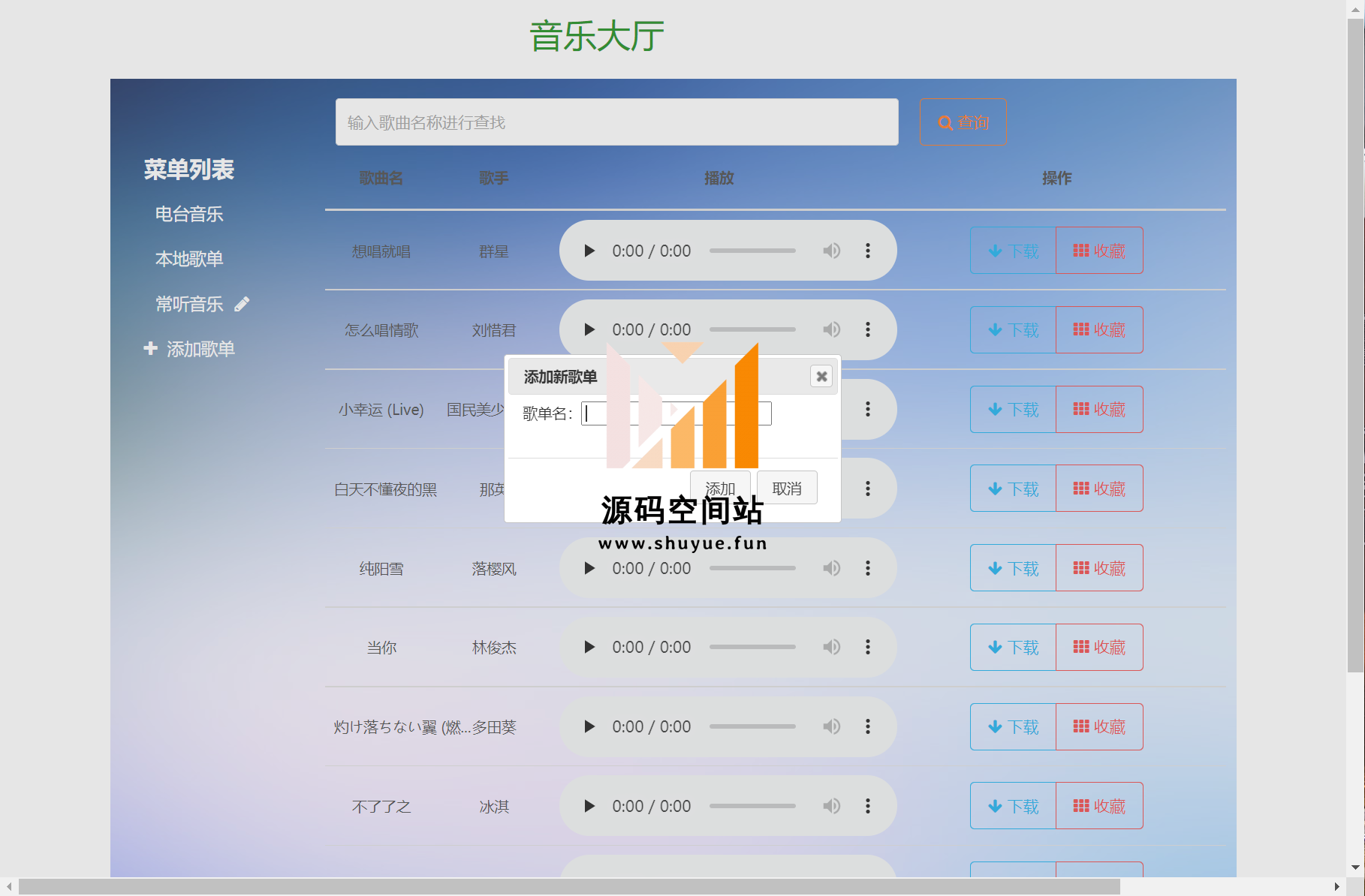The height and width of the screenshot is (896, 1365).
Task: Play the song 怎么唱情歌
Action: pyautogui.click(x=589, y=329)
